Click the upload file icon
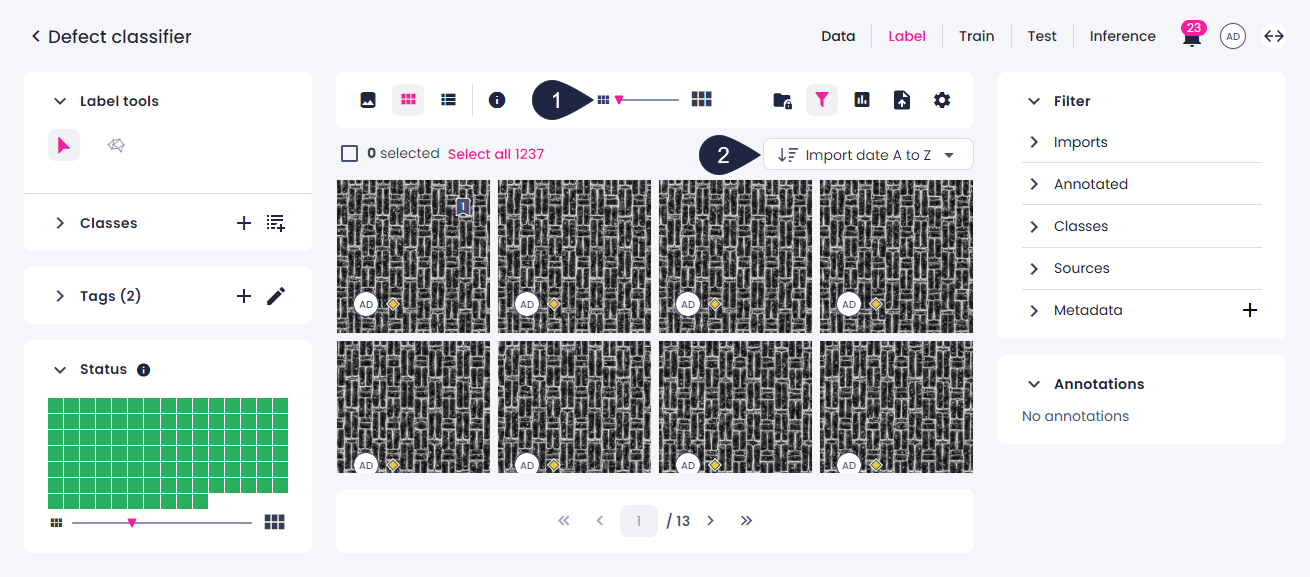This screenshot has width=1310, height=577. click(902, 100)
